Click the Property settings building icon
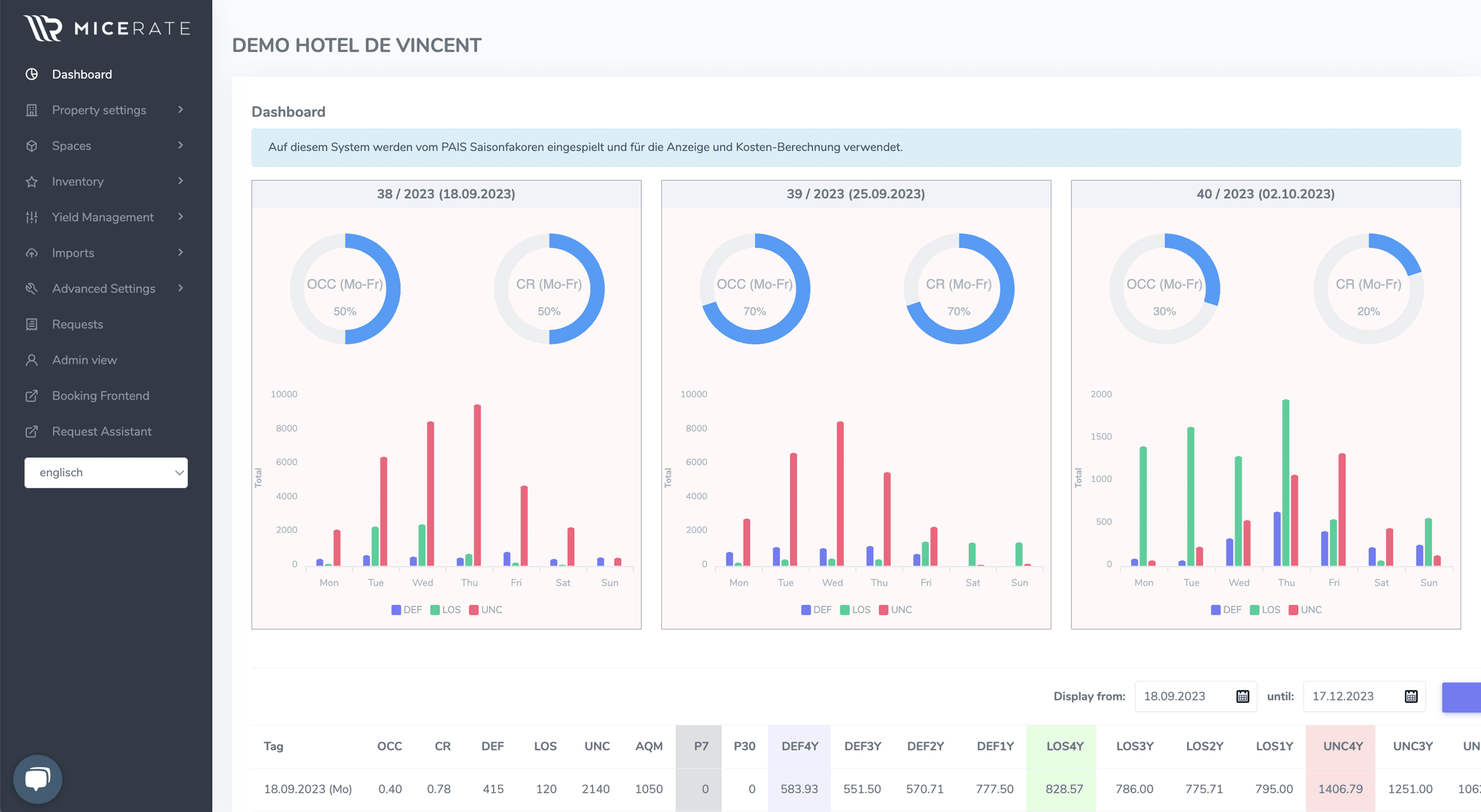Image resolution: width=1481 pixels, height=812 pixels. tap(32, 110)
